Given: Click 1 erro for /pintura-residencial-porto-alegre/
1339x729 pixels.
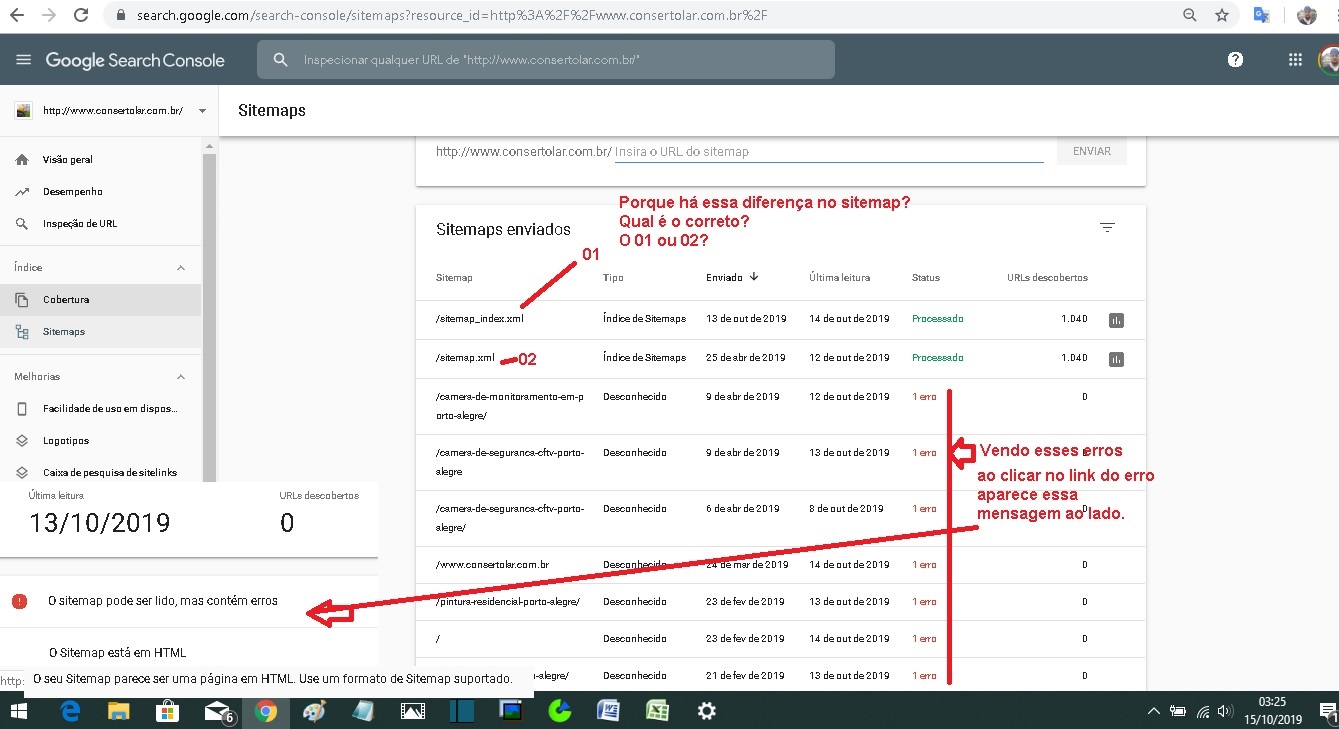Looking at the screenshot, I should 924,602.
